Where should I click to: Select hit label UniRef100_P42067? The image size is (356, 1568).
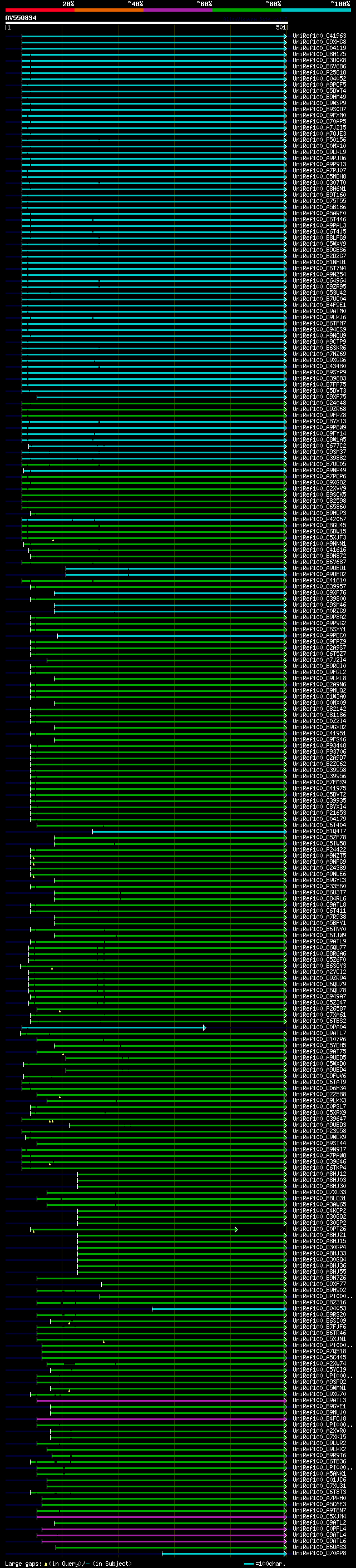(x=319, y=519)
